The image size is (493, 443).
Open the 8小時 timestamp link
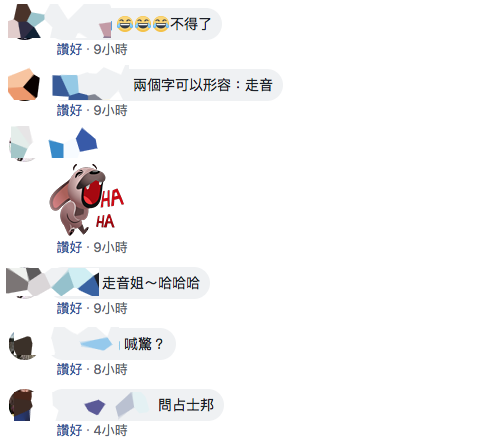[110, 369]
